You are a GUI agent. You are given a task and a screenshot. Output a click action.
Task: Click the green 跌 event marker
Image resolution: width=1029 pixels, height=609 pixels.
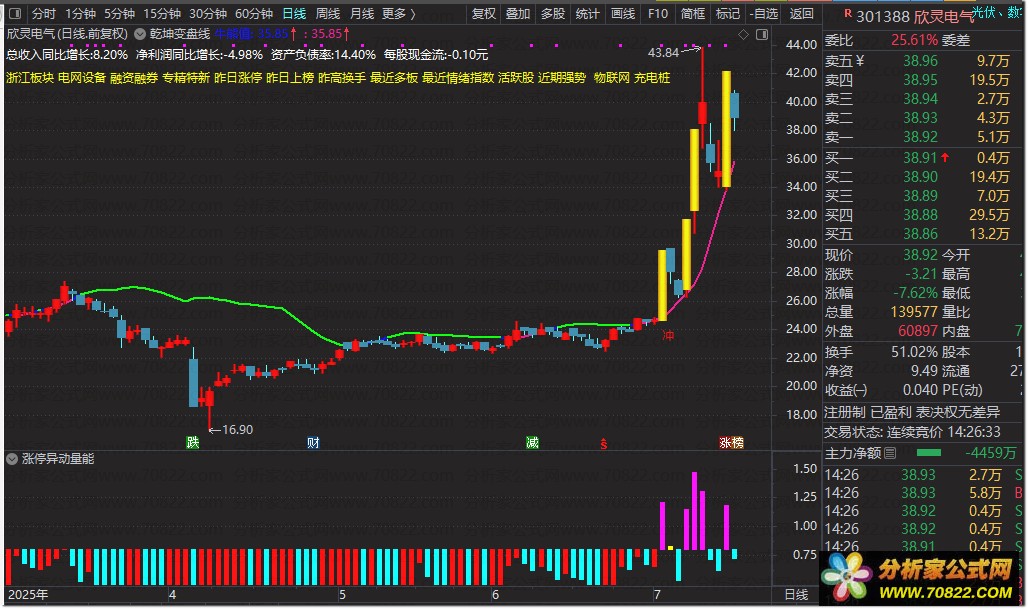192,442
